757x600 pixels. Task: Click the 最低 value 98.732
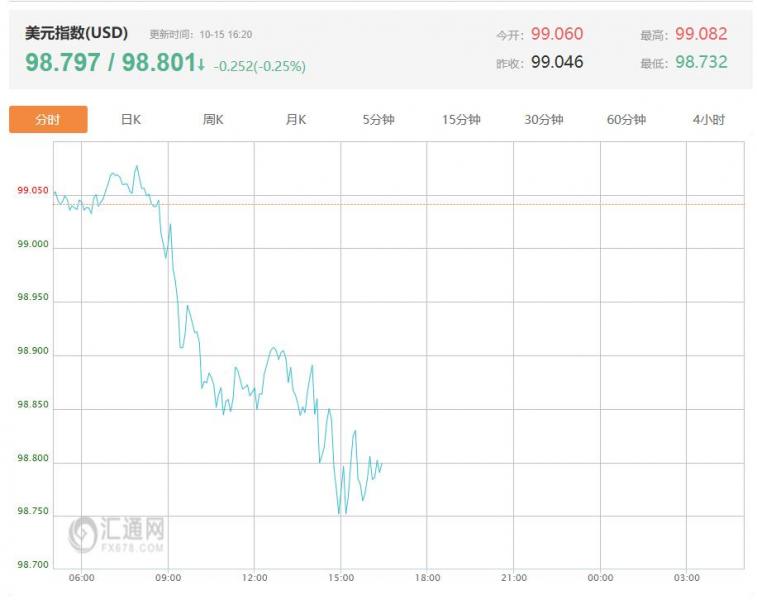(x=701, y=62)
